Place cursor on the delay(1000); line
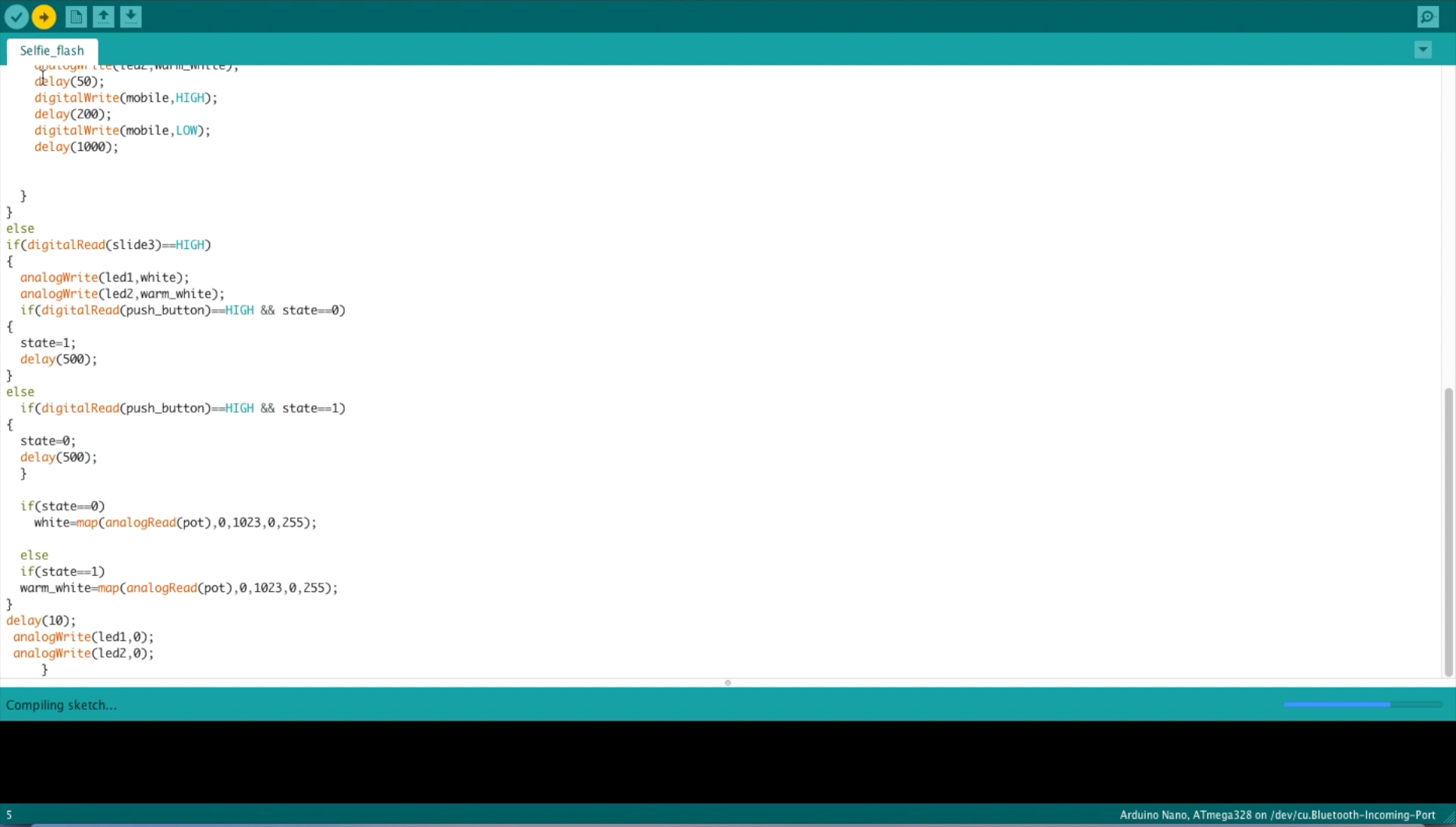Screen dimensions: 1456x827 [x=76, y=147]
